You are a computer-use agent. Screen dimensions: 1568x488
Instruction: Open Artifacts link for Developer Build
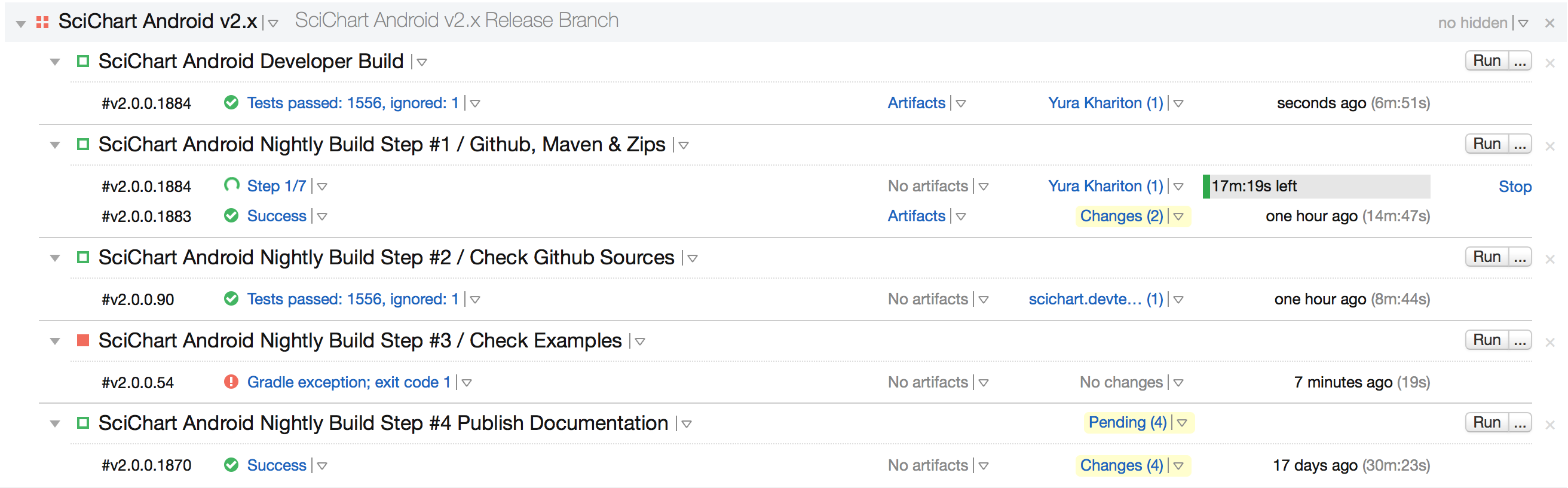coord(916,103)
